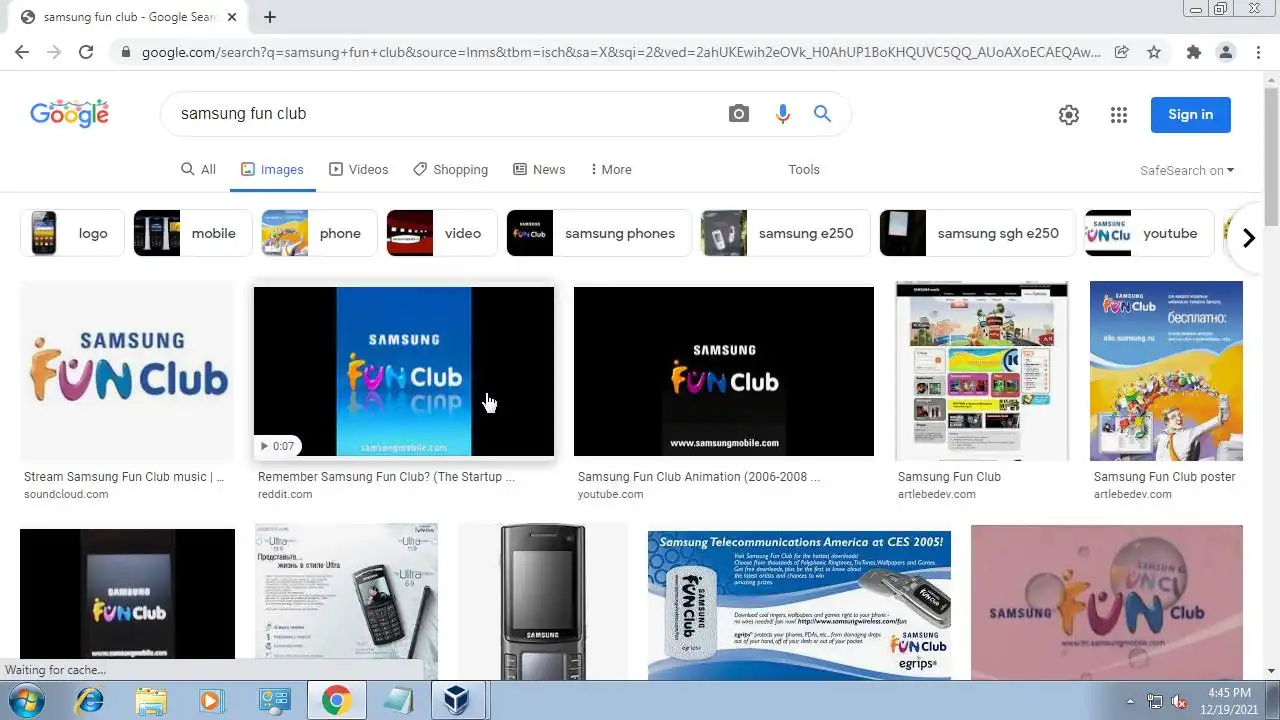Click 'Samsung Fun Club Animation (2006-2008' title
The height and width of the screenshot is (720, 1280).
pos(699,477)
